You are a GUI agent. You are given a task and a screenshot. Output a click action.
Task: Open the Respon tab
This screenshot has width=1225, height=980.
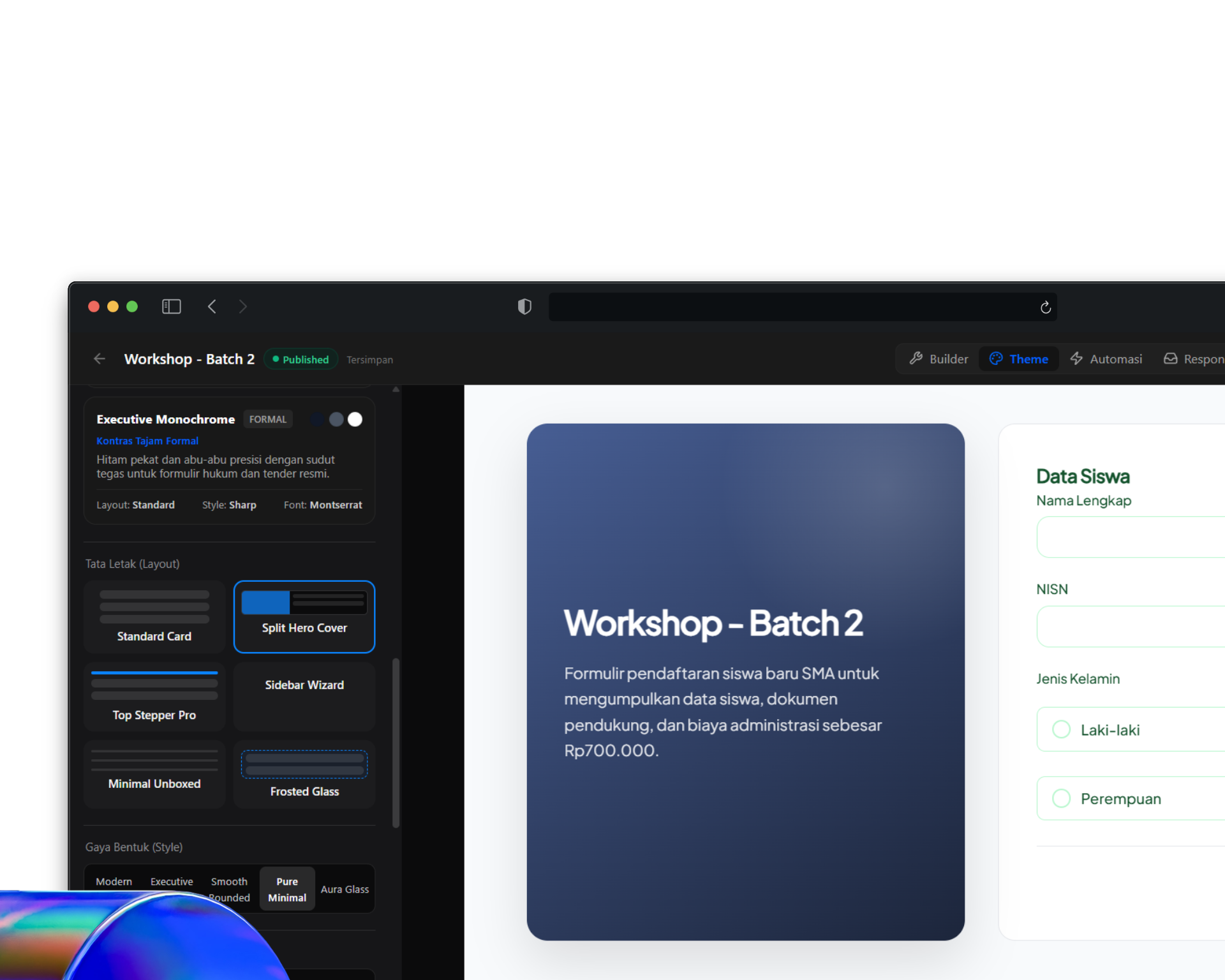click(x=1192, y=359)
